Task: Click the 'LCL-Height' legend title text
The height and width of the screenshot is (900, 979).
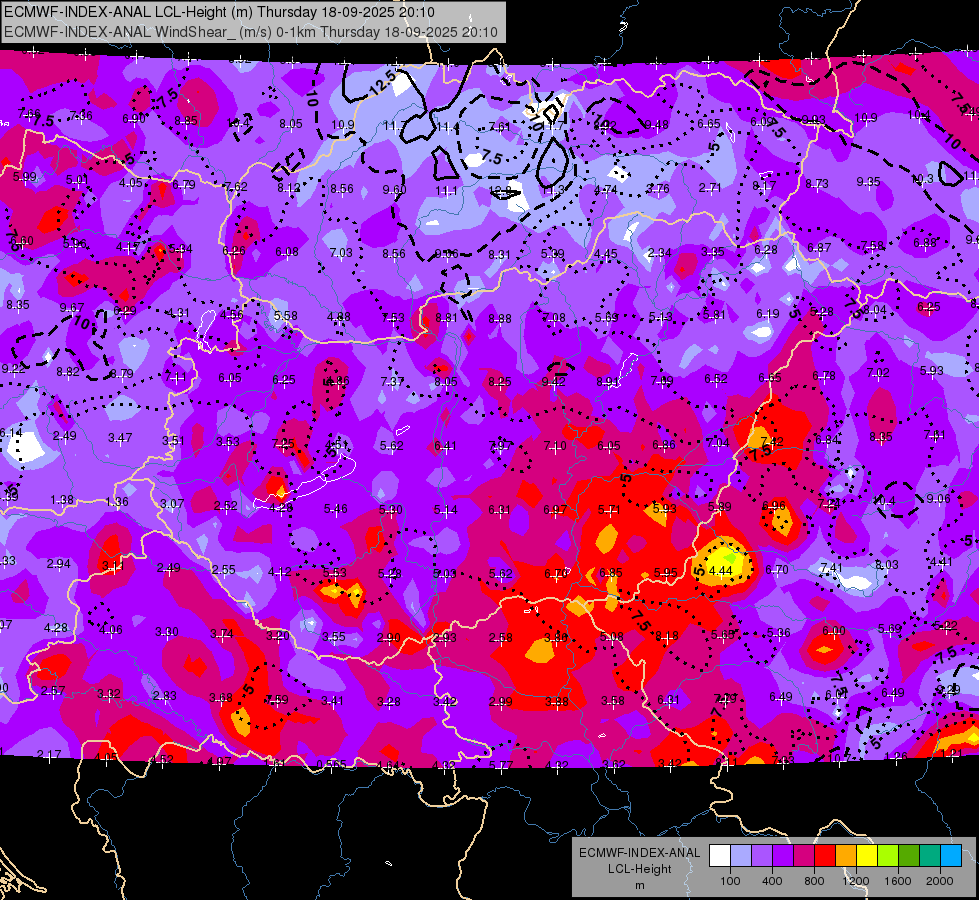Action: click(x=639, y=869)
